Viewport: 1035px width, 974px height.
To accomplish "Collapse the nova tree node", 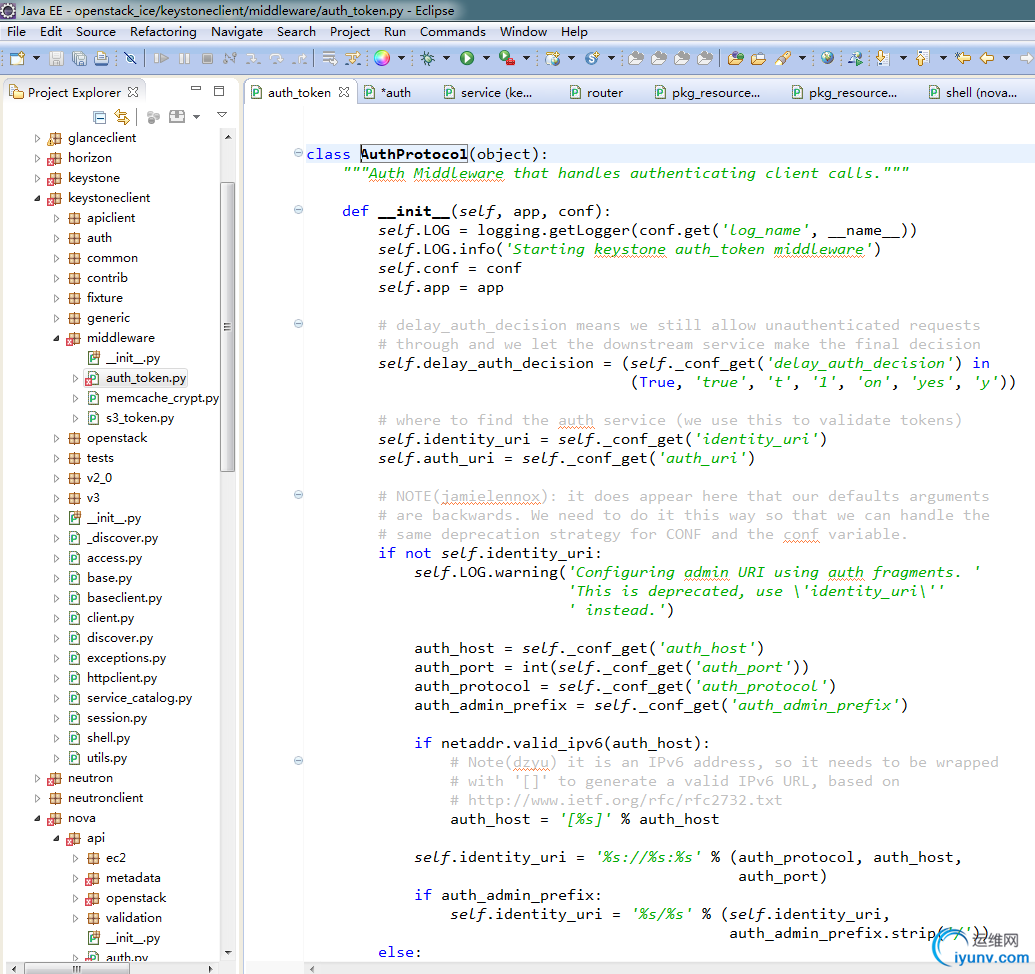I will [37, 818].
